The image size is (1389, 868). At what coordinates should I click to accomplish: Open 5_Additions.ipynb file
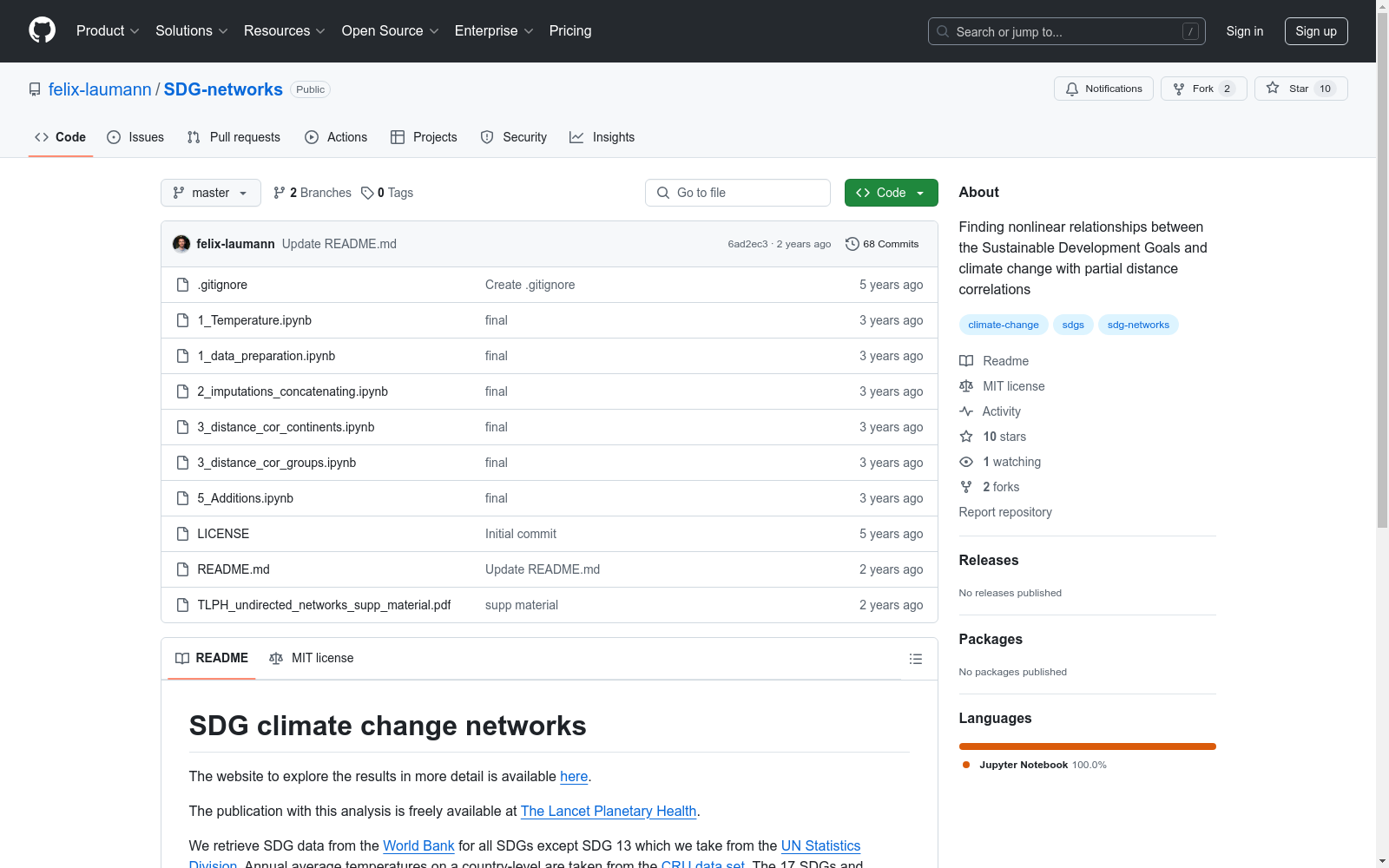[x=245, y=498]
